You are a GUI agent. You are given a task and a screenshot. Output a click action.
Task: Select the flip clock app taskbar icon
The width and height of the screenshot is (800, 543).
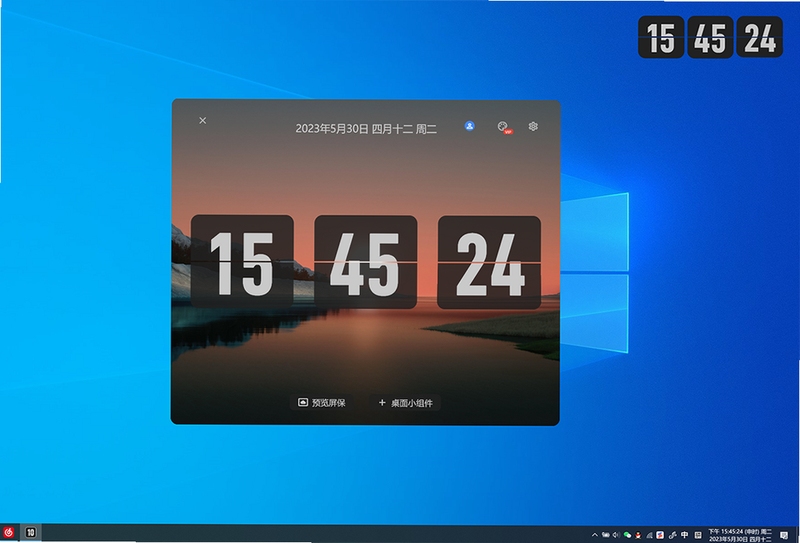[31, 533]
